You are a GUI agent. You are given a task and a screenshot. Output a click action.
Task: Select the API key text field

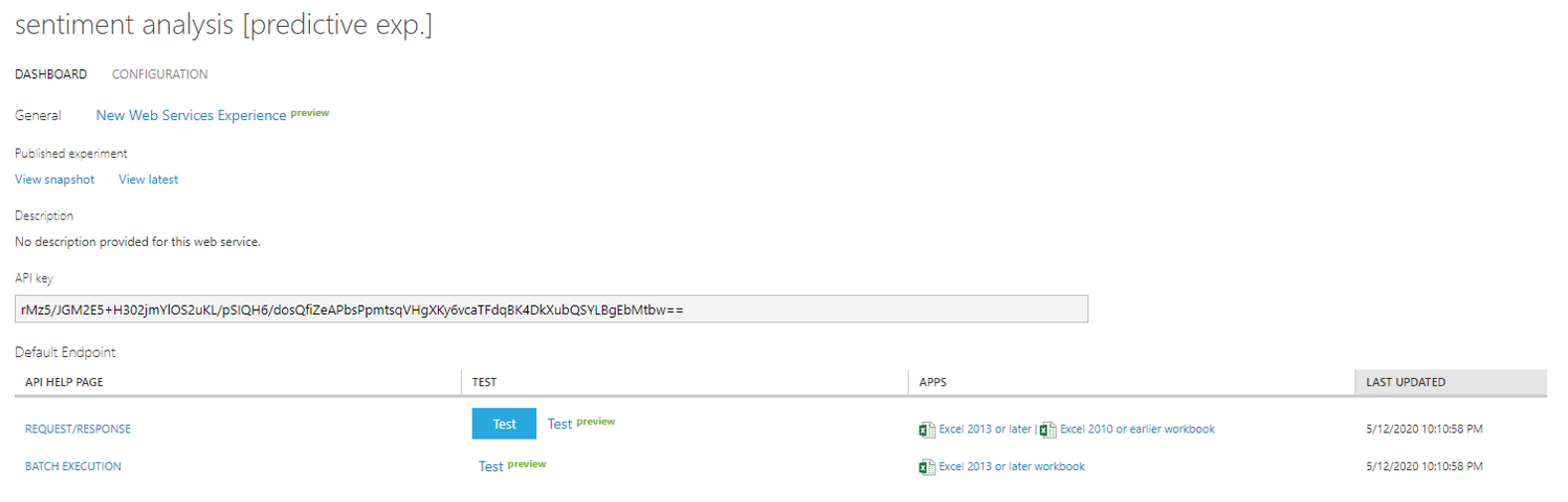tap(551, 310)
